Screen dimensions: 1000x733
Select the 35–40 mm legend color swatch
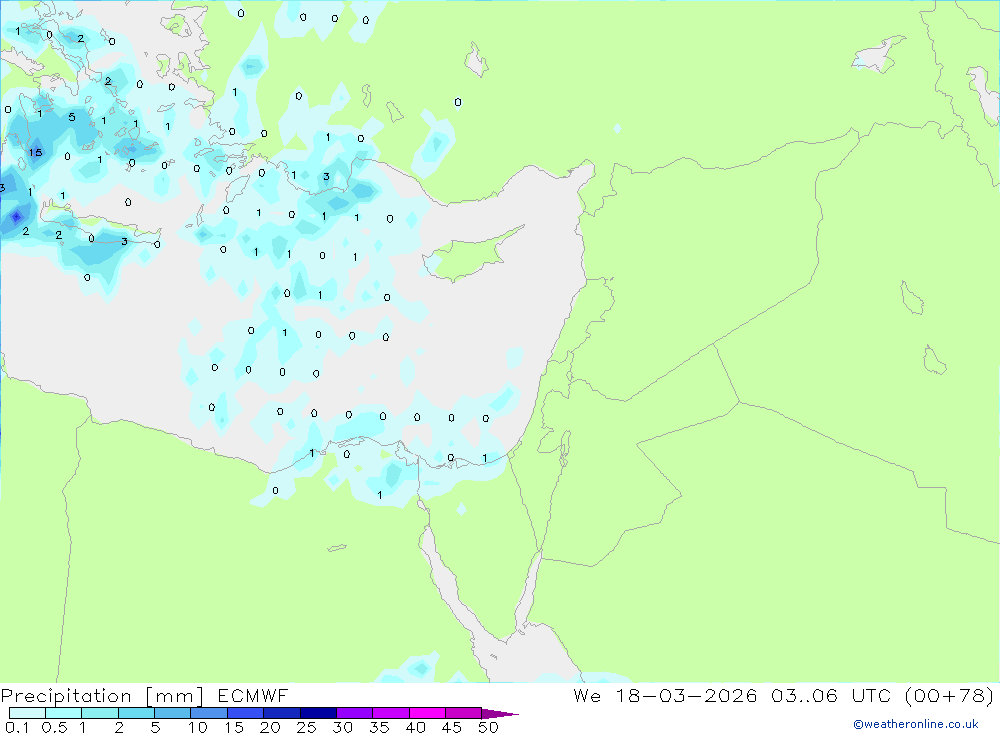click(391, 713)
